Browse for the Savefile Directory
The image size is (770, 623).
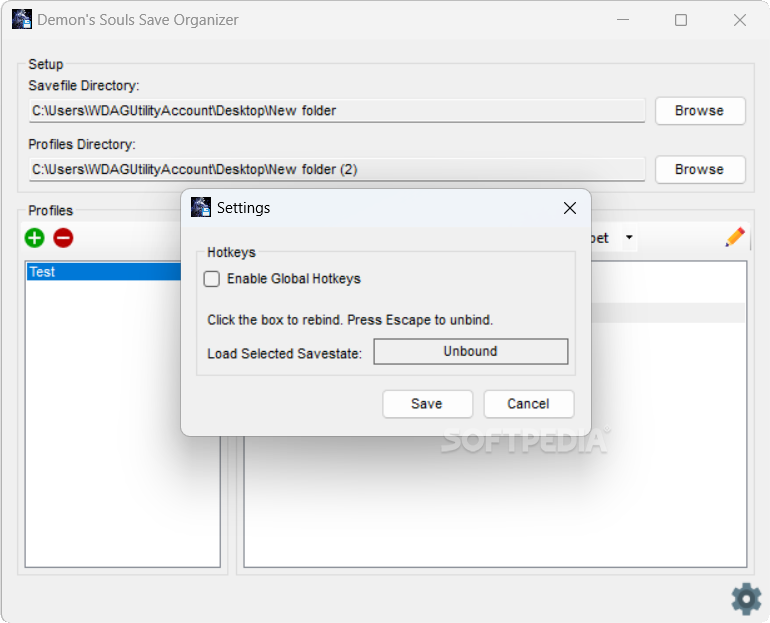[x=700, y=111]
